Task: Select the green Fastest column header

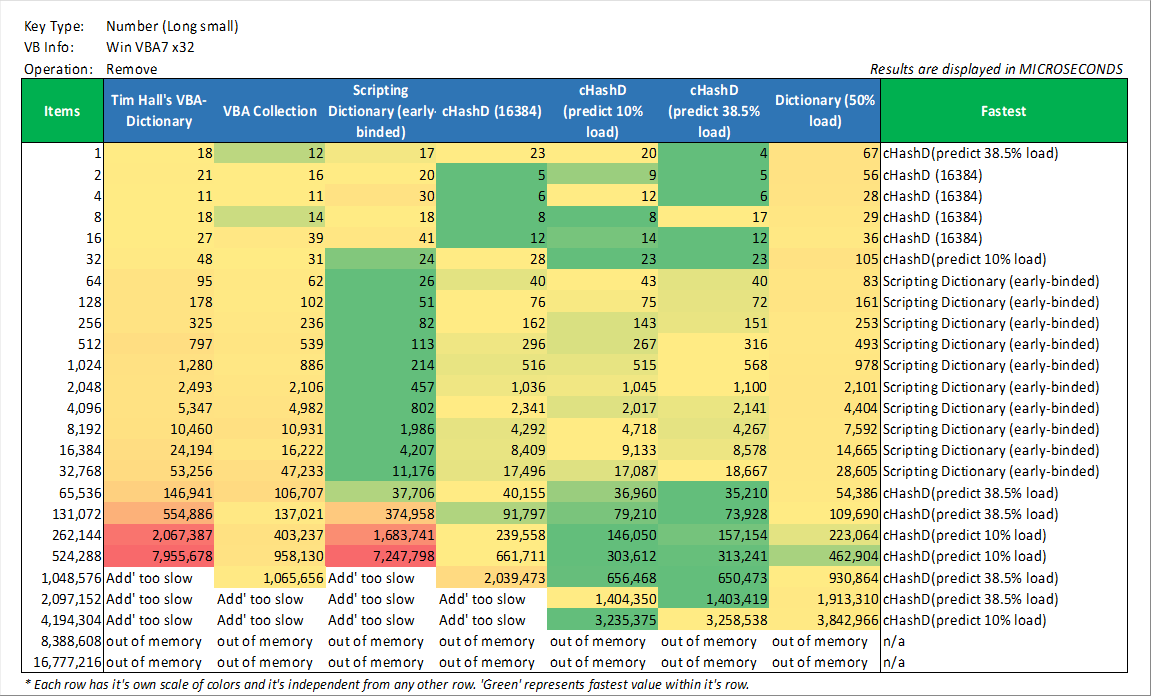Action: tap(1003, 111)
